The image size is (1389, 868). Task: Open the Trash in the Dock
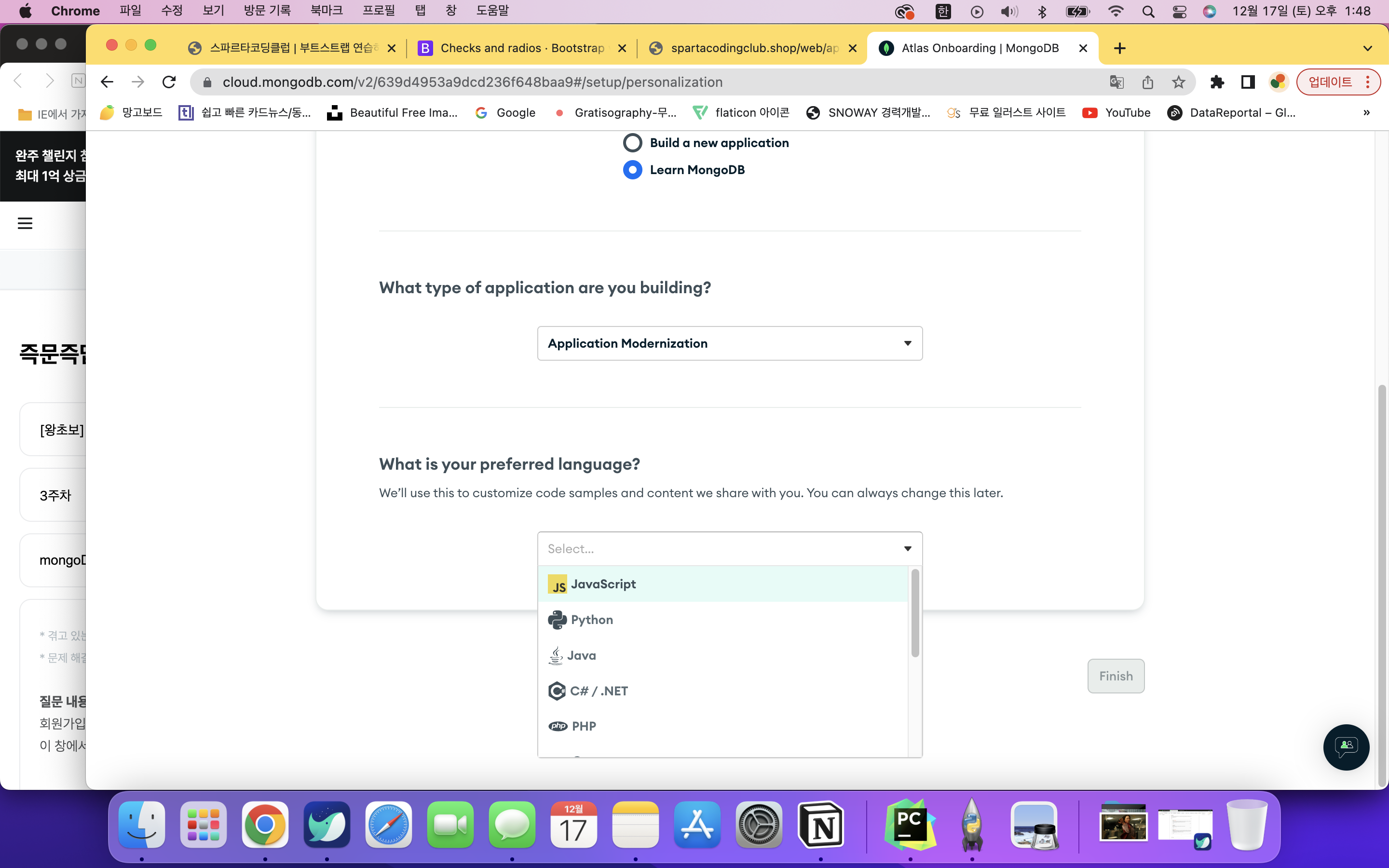(1247, 825)
